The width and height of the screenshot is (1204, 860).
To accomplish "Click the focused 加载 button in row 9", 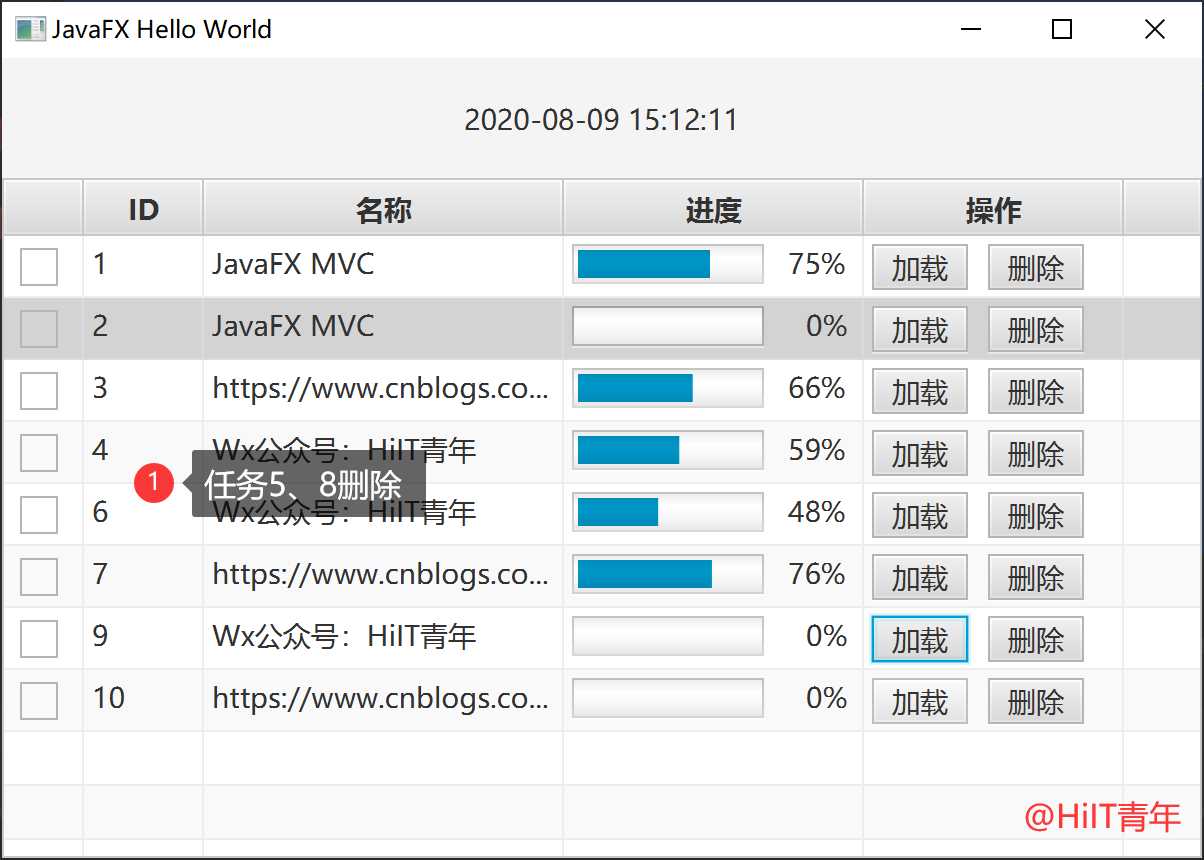I will 920,639.
